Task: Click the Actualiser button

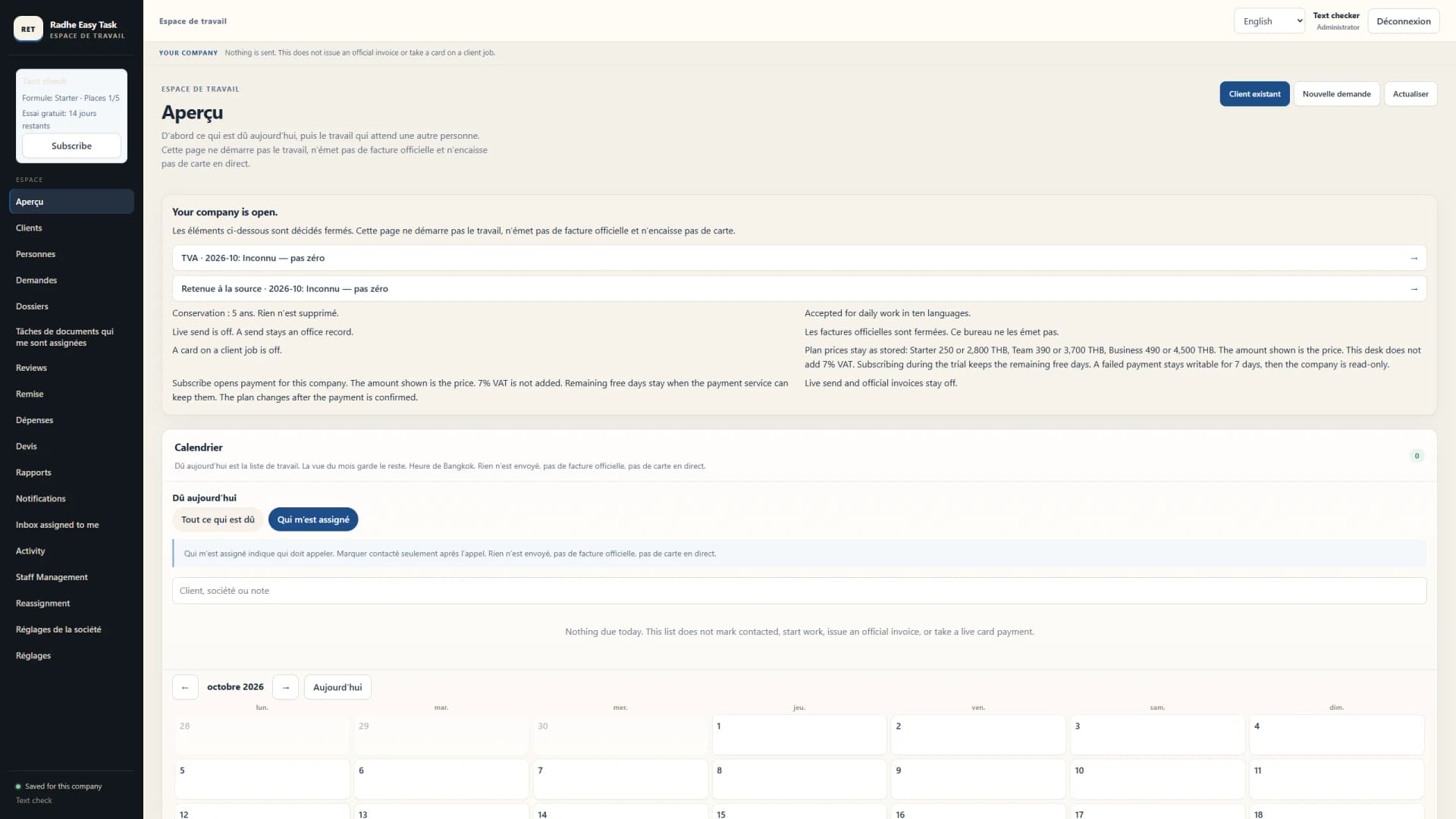Action: (x=1410, y=94)
